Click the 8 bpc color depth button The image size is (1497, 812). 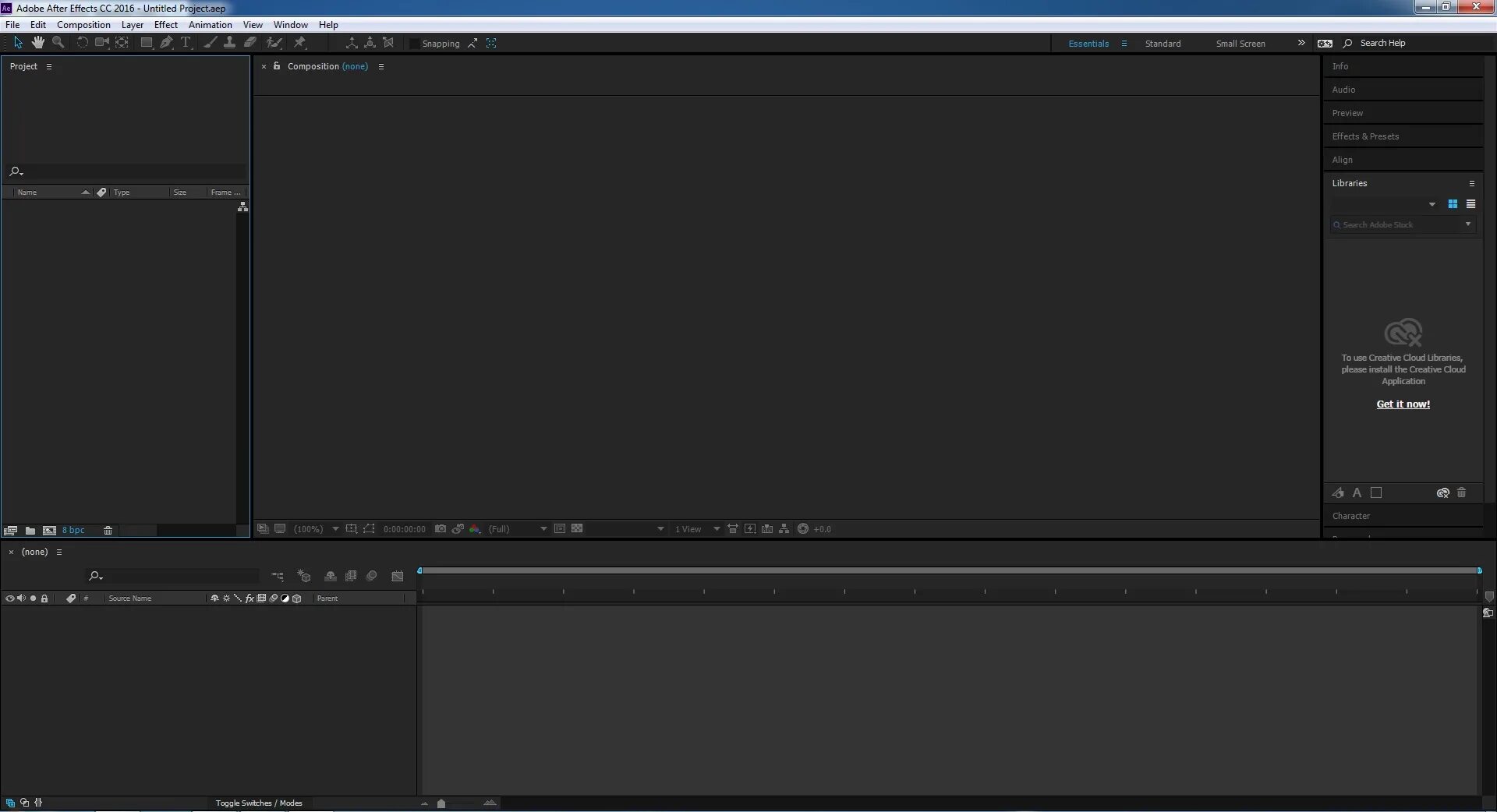[x=73, y=530]
